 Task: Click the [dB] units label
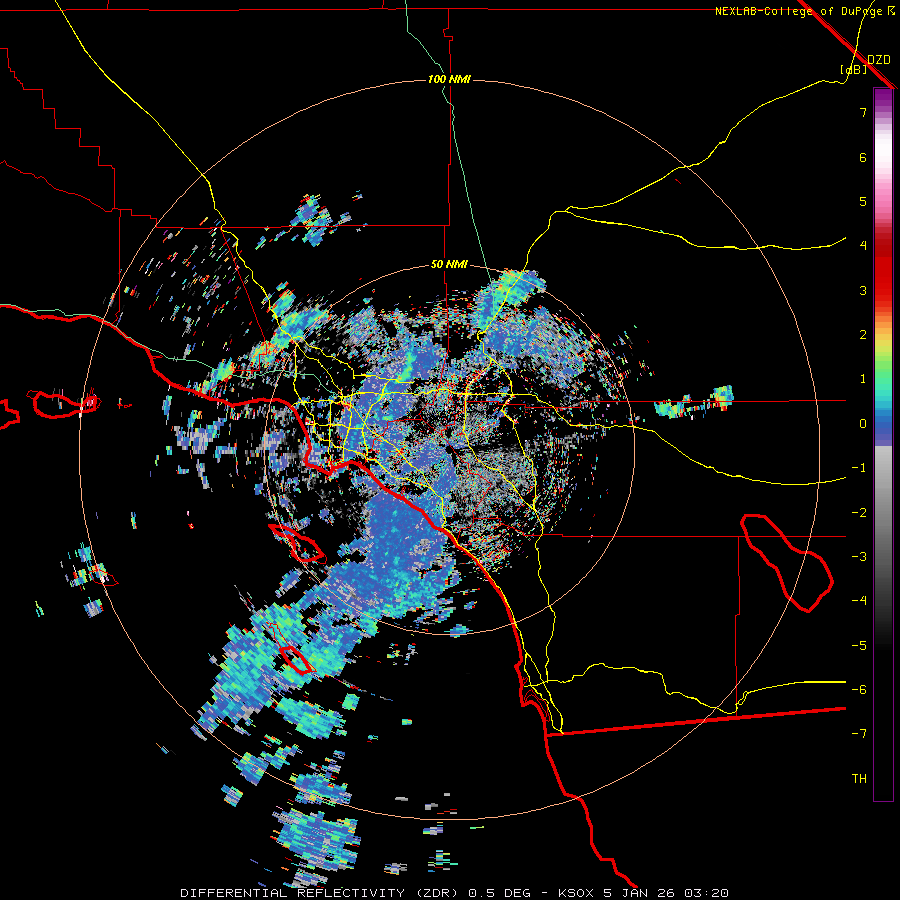(853, 70)
